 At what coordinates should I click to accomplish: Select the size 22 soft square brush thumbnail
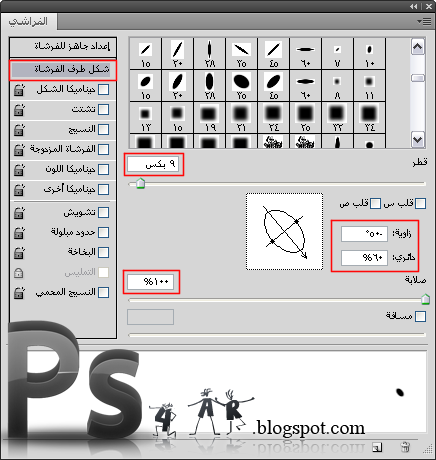pyautogui.click(x=337, y=117)
